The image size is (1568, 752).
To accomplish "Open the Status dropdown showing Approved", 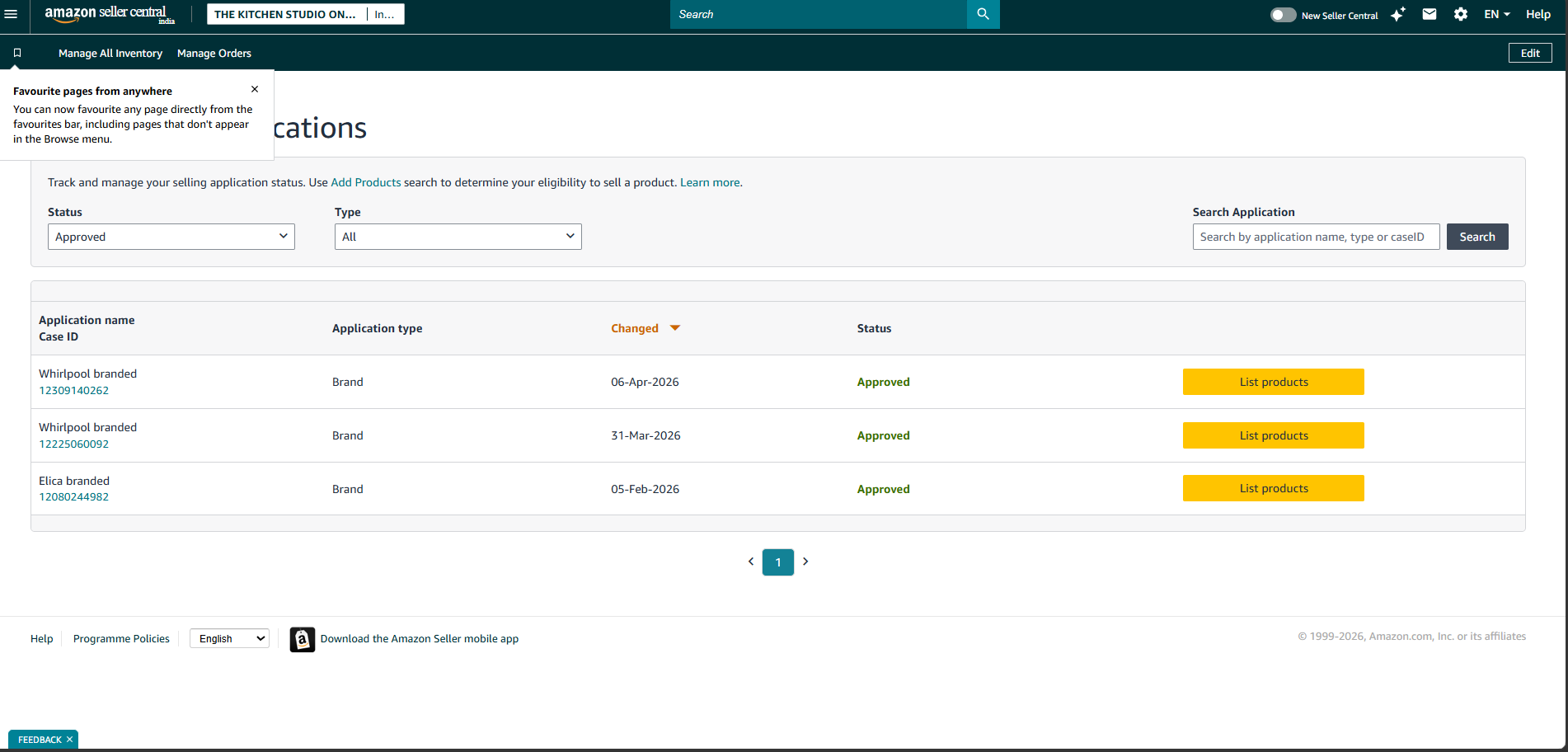I will 171,237.
